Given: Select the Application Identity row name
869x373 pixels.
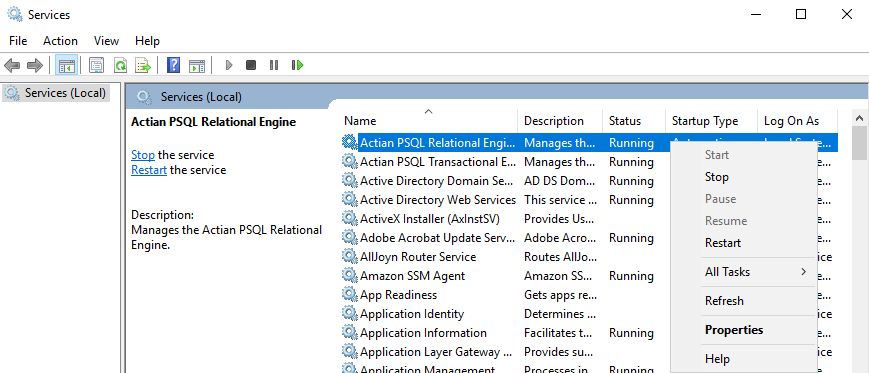Looking at the screenshot, I should [412, 314].
